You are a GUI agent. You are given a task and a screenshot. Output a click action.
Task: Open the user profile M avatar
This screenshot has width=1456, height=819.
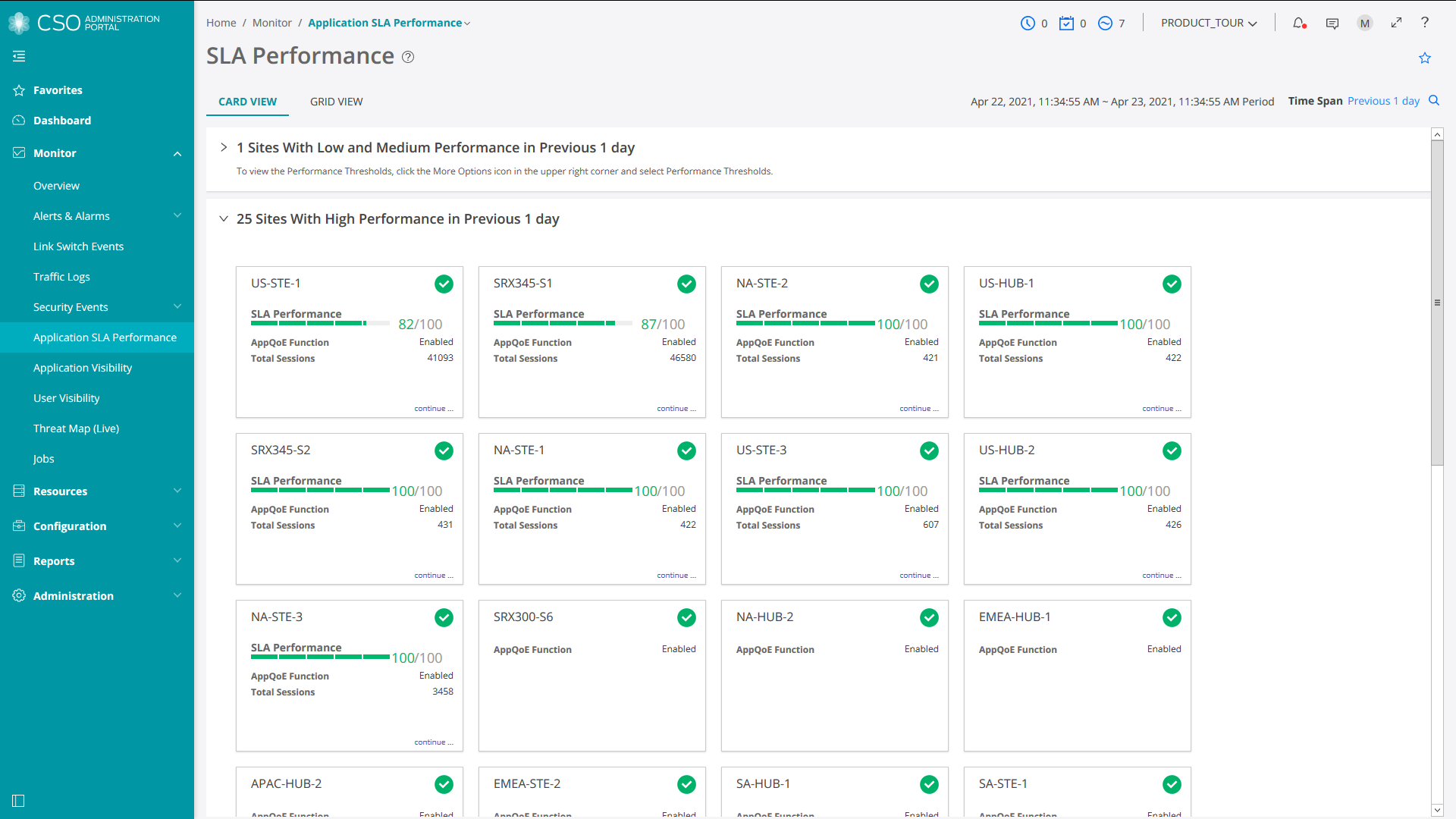coord(1365,24)
